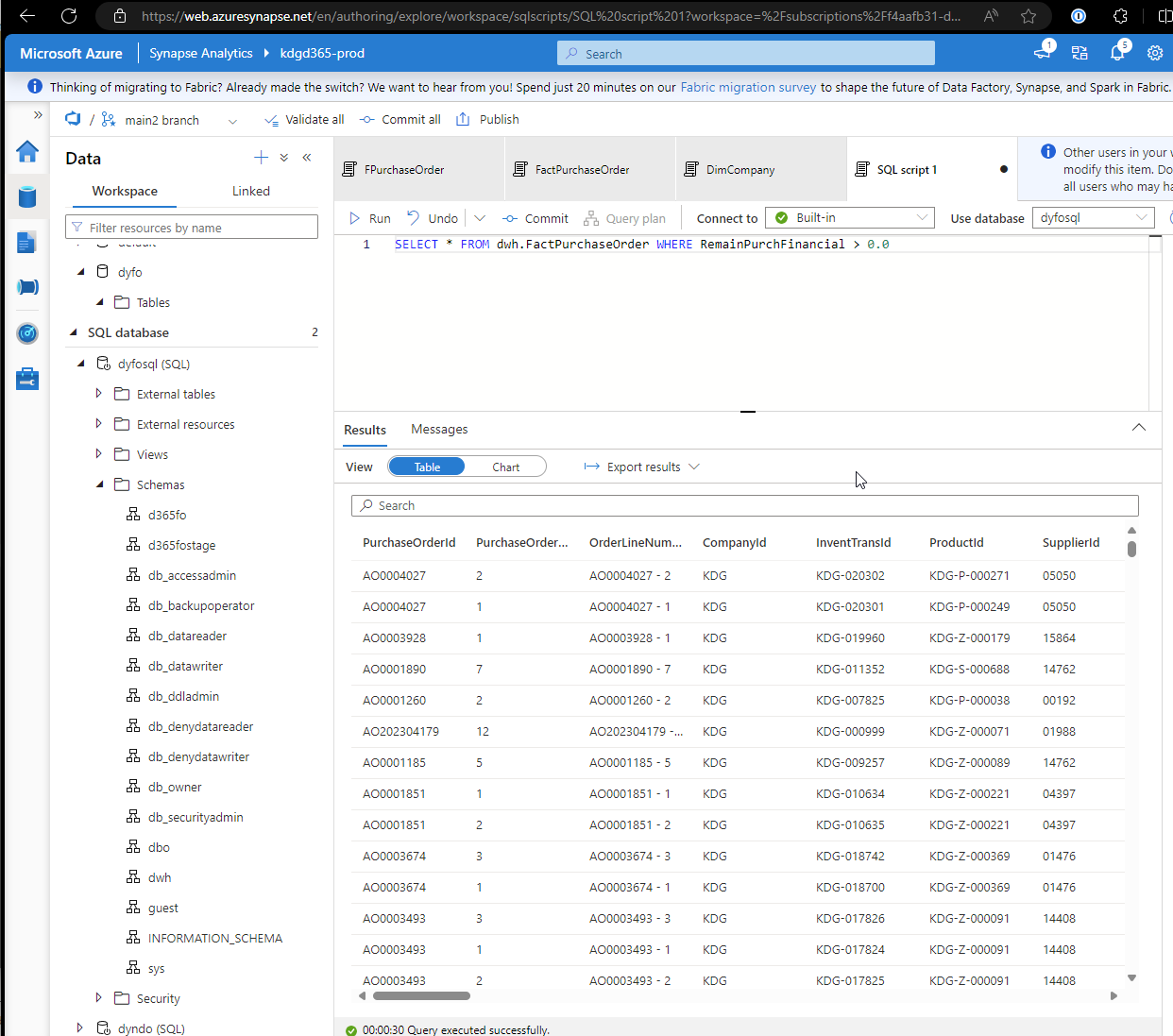Open the Manage hub toolbox icon

[x=27, y=379]
